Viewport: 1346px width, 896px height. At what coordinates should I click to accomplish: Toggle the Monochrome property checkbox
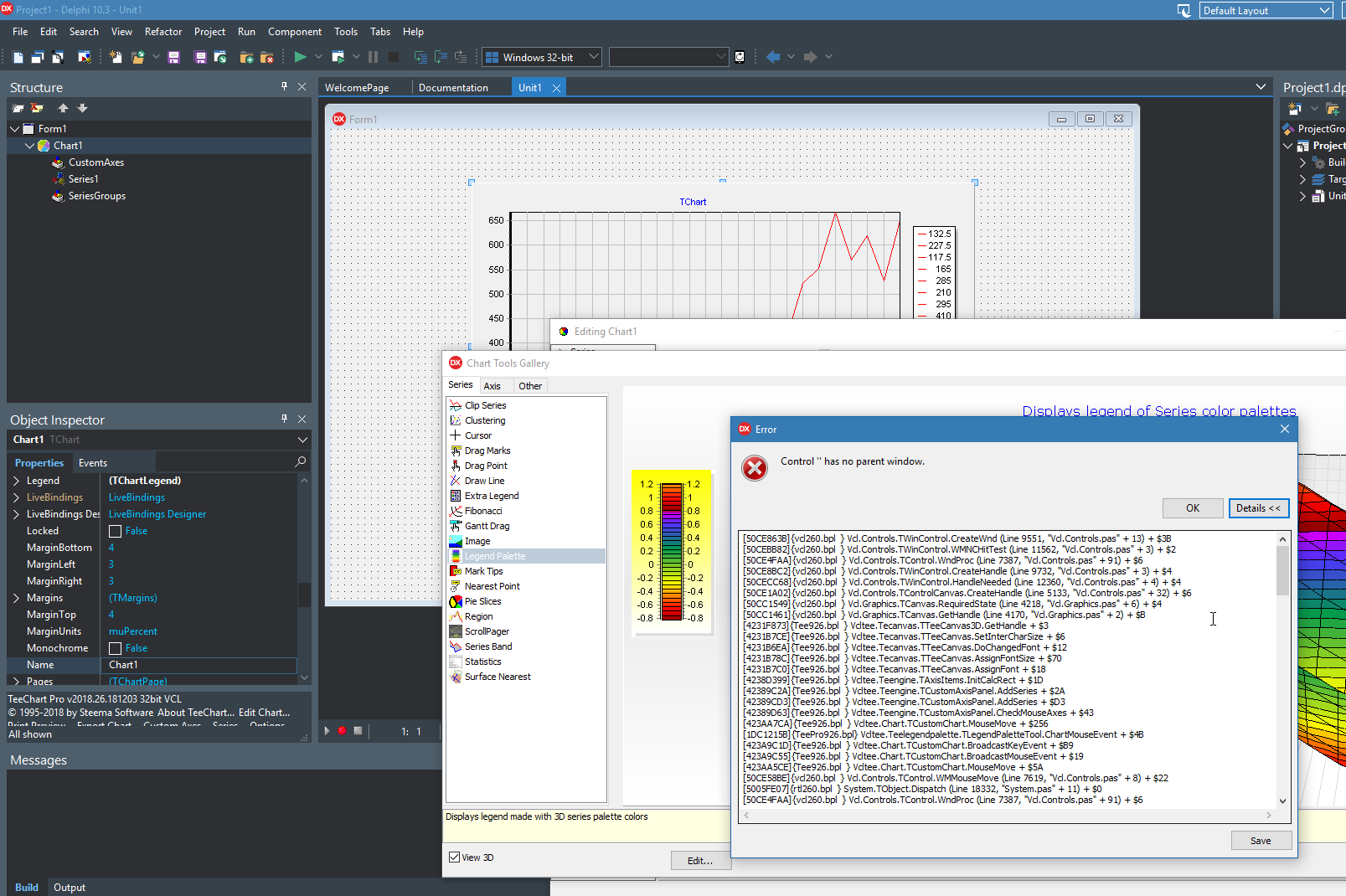(116, 648)
